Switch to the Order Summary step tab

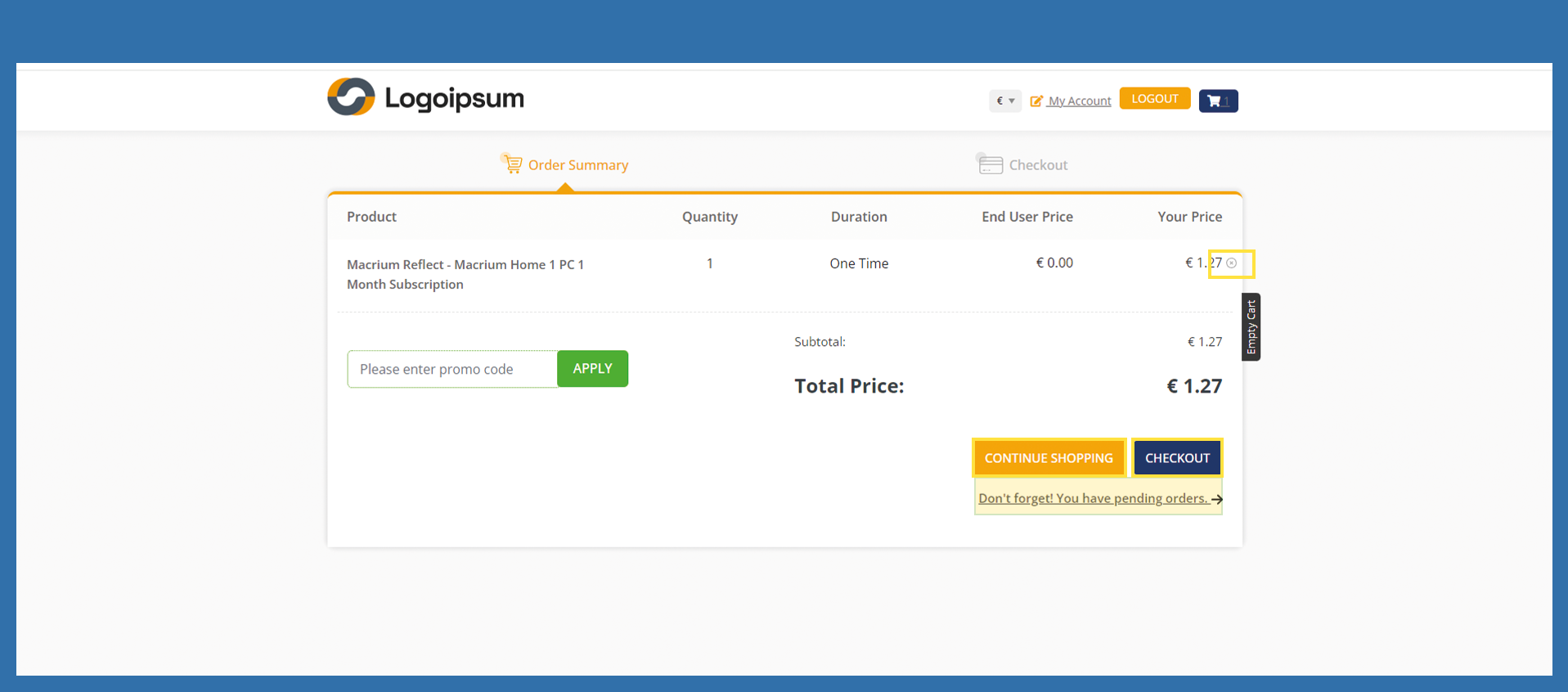click(577, 165)
